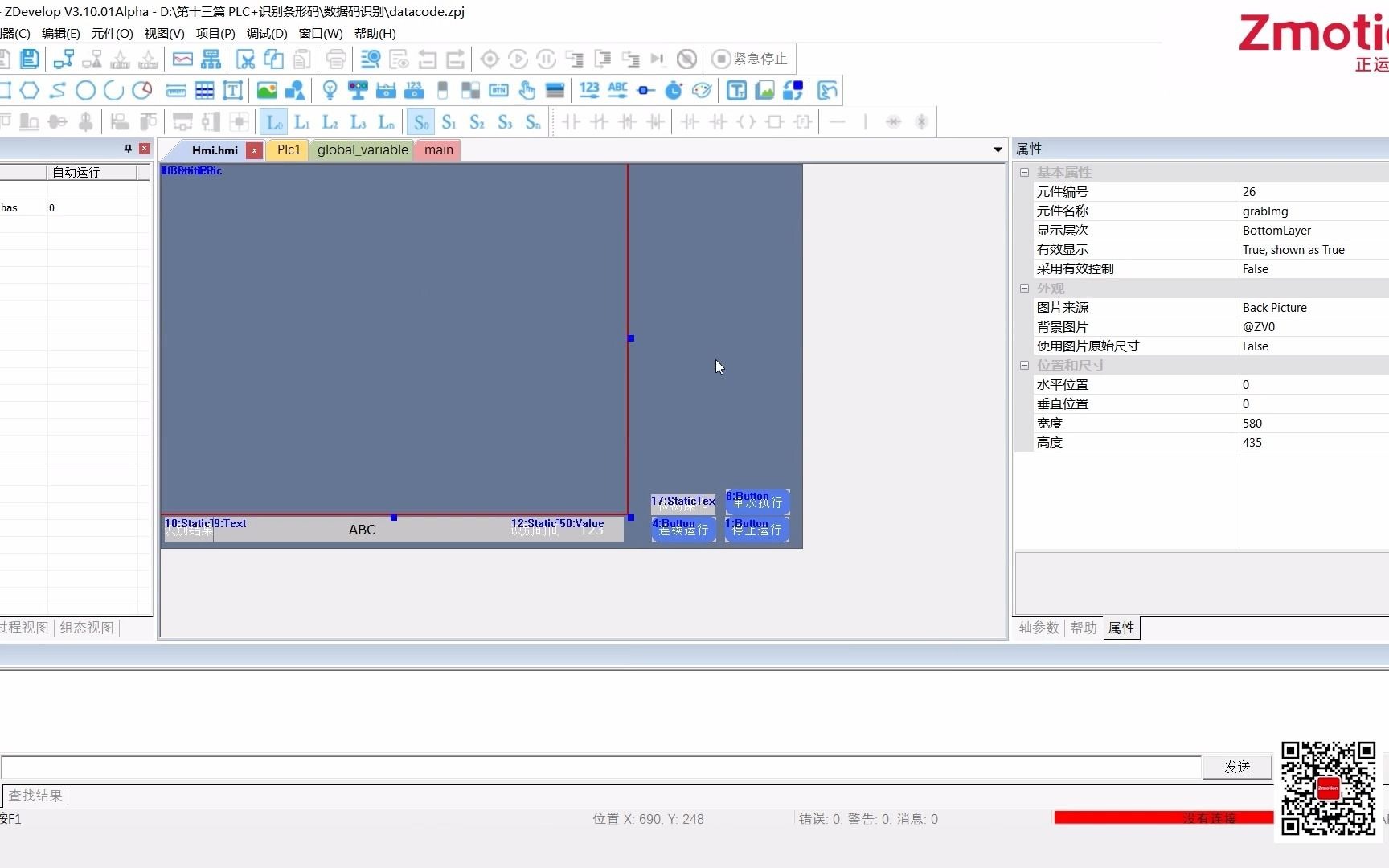Select the pie/sector shape tool
Screen dimensions: 1389x868
[x=141, y=90]
